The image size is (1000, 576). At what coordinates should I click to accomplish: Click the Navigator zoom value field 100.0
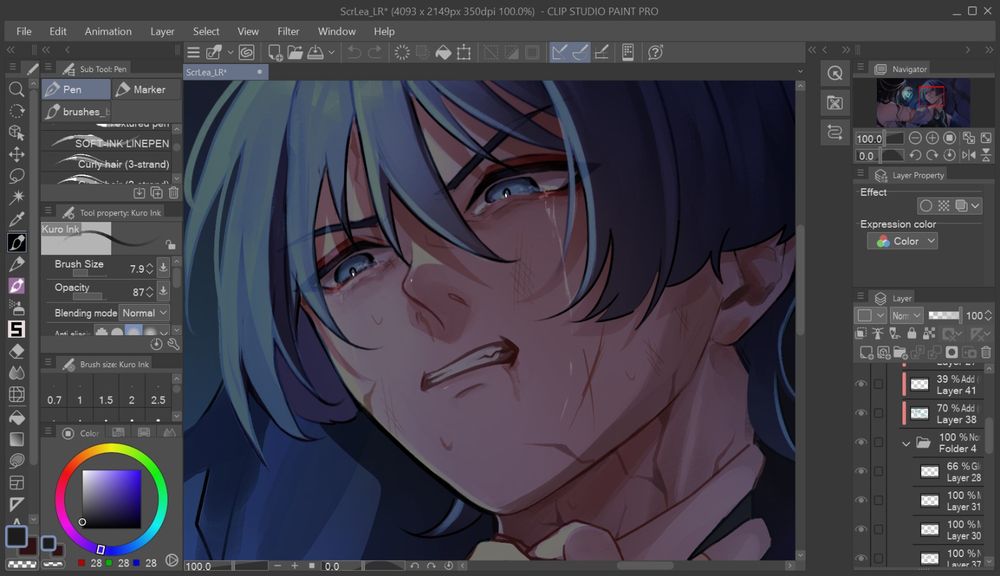[869, 138]
